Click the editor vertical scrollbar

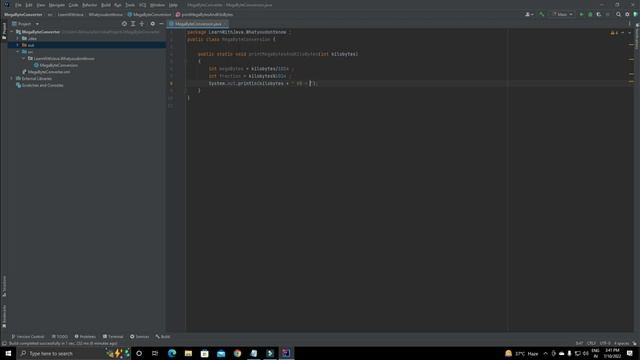(x=631, y=180)
